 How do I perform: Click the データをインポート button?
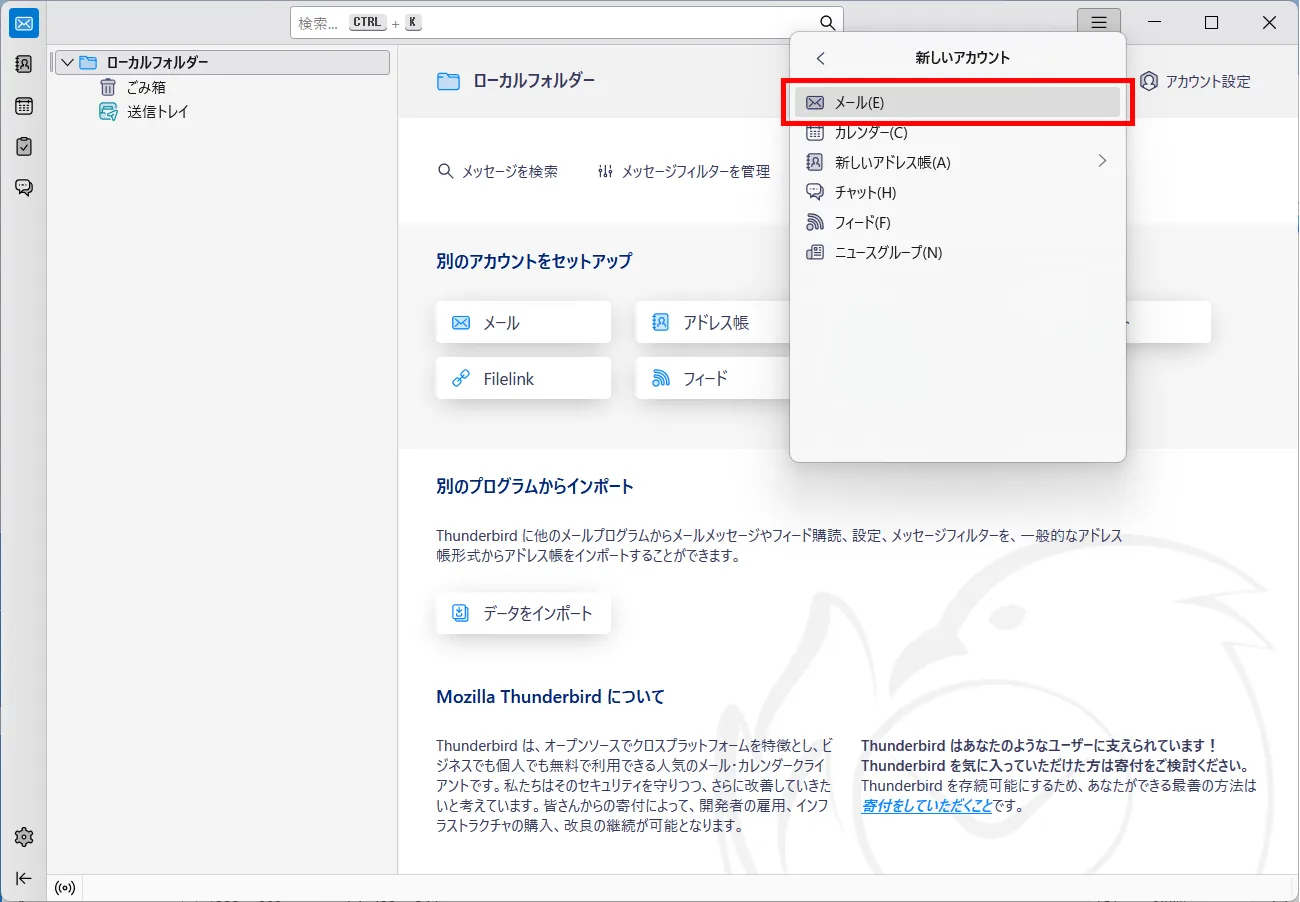click(523, 613)
